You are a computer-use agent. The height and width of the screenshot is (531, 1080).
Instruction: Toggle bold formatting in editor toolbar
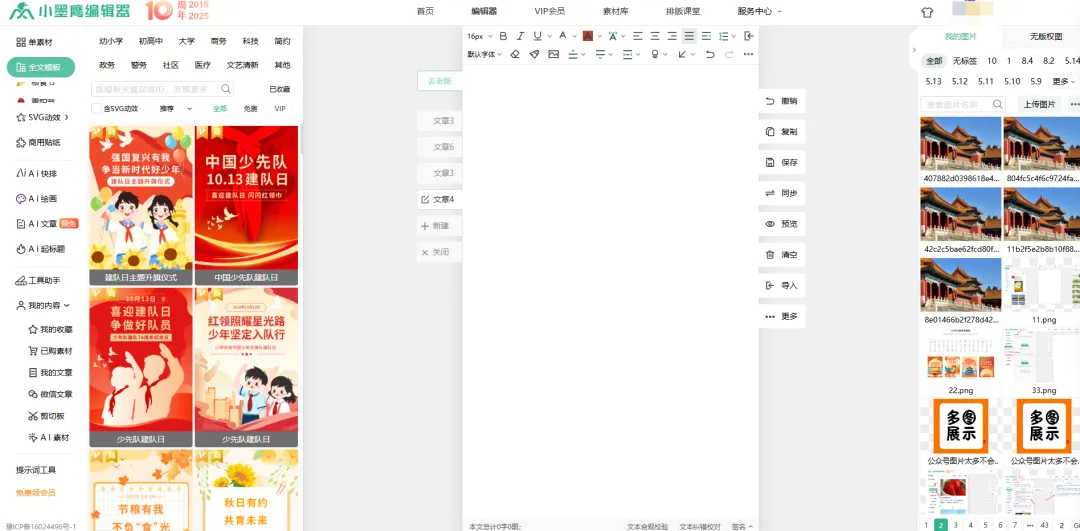tap(503, 36)
